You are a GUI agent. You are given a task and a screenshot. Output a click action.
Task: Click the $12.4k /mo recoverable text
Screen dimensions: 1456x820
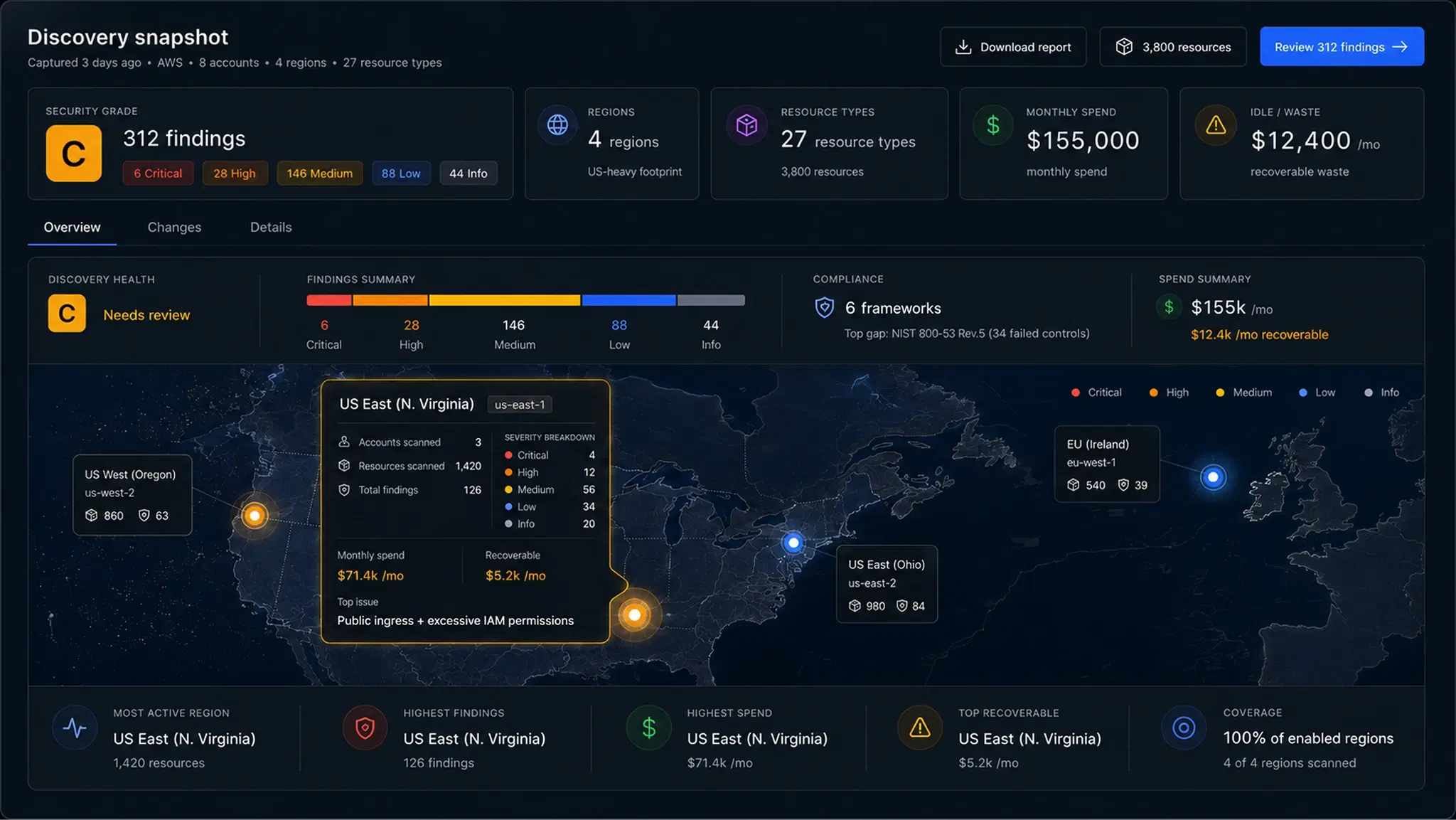tap(1259, 334)
